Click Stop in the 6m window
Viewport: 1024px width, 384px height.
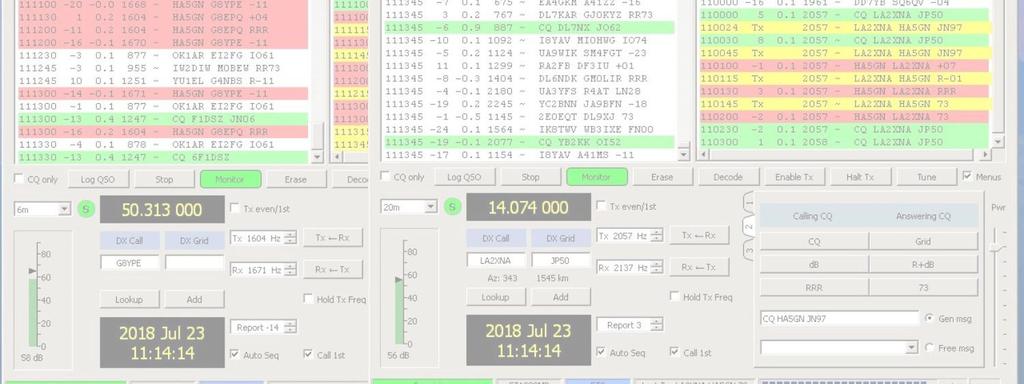tap(164, 180)
